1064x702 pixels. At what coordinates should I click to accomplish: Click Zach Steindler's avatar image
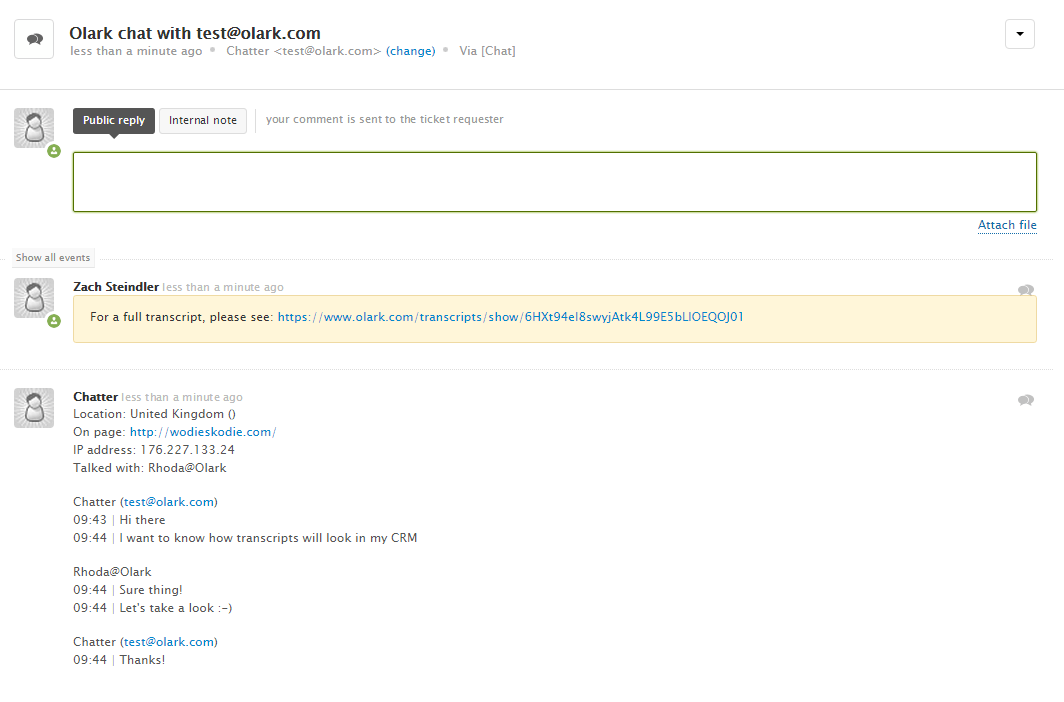tap(34, 298)
